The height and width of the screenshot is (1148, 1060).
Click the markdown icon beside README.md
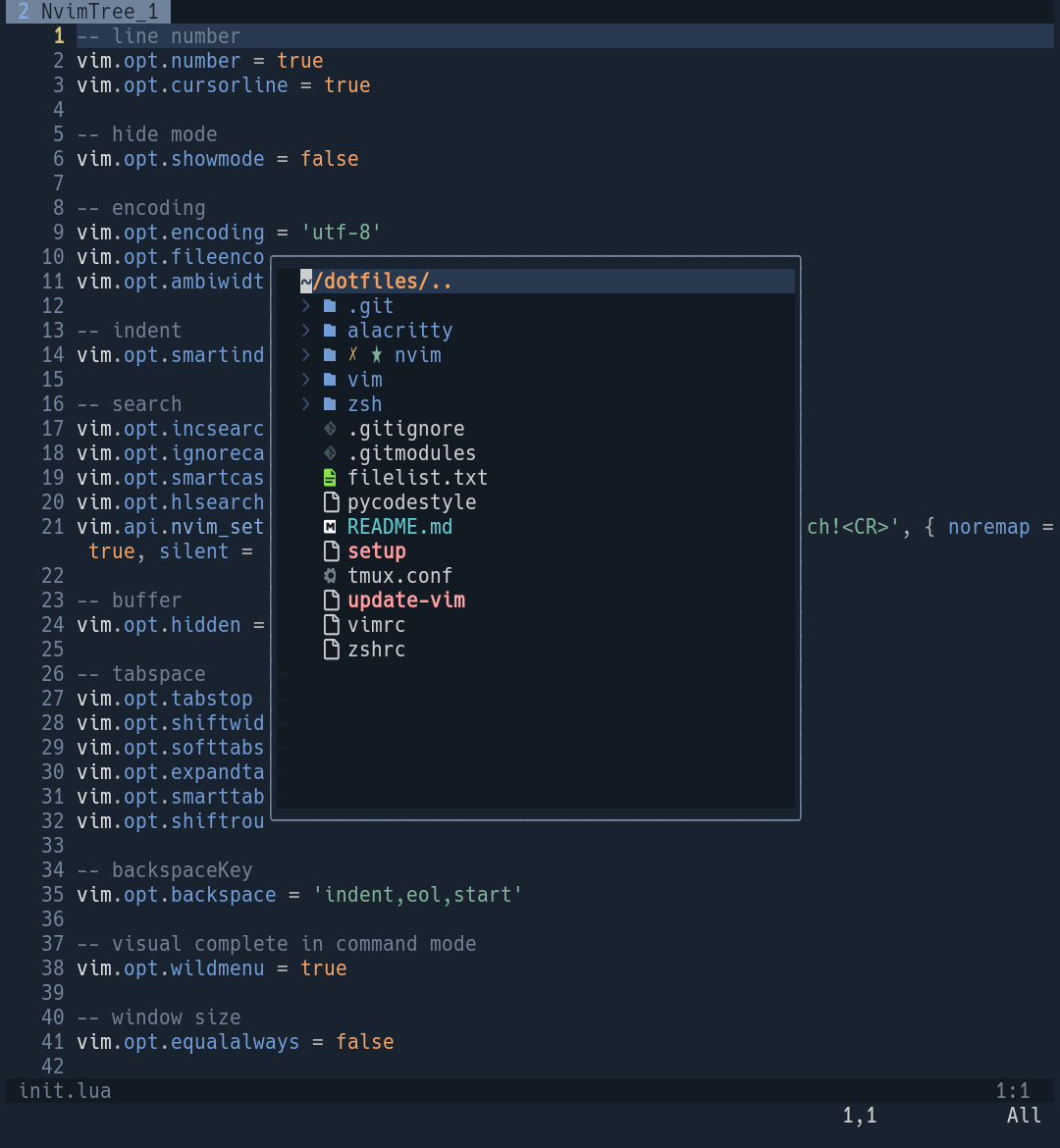331,527
